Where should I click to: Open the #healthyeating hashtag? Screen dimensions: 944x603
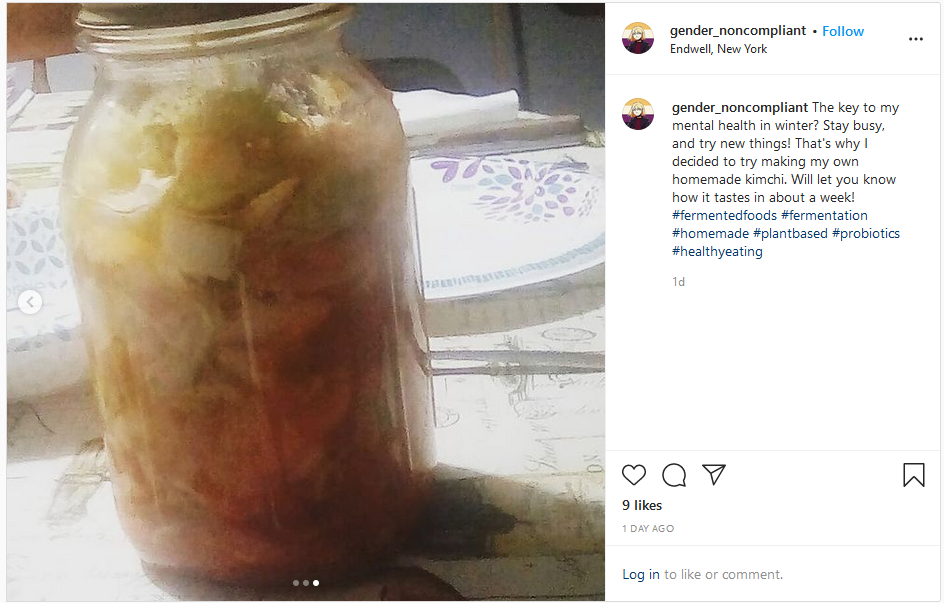click(x=717, y=252)
